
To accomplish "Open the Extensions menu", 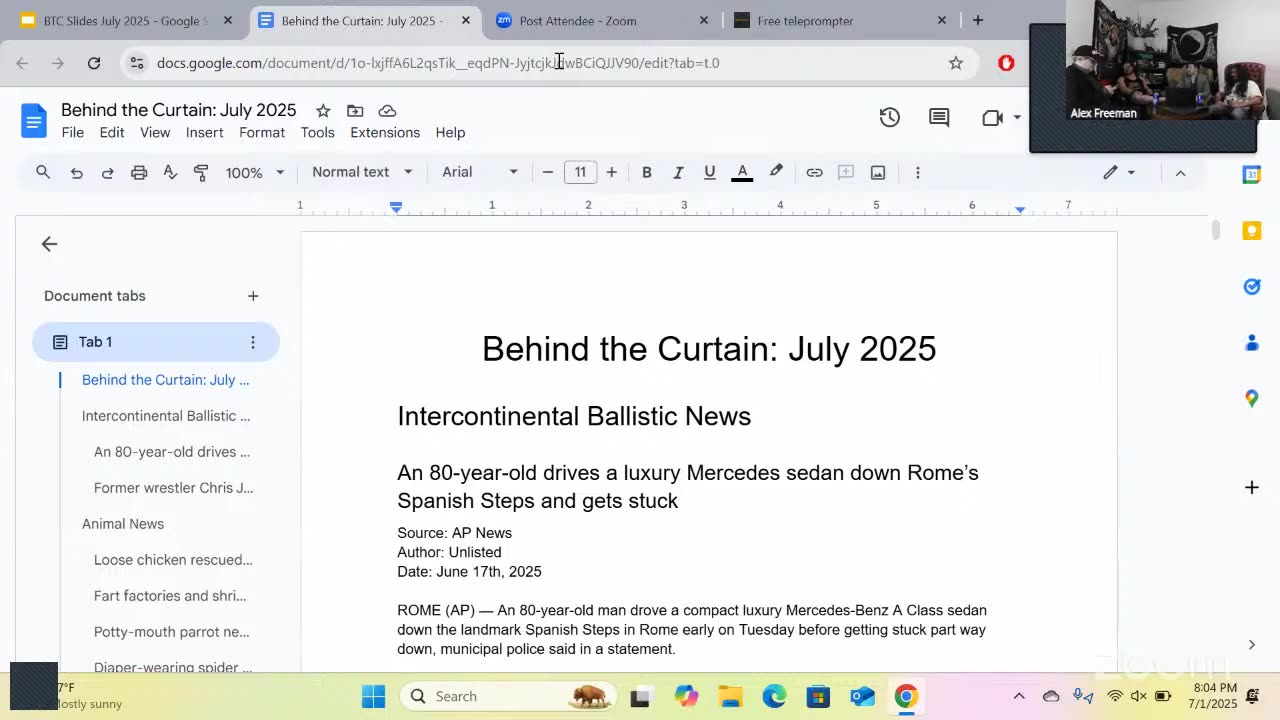I will [385, 132].
